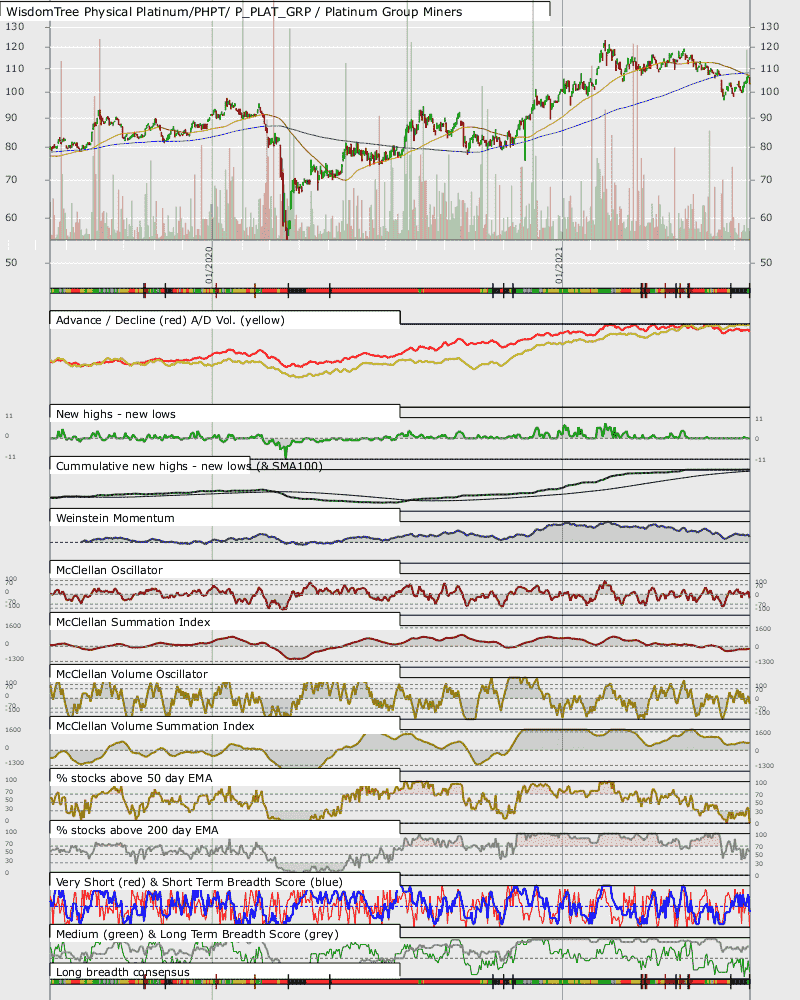800x1000 pixels.
Task: Click the 60 price label on the right axis
Action: click(766, 217)
